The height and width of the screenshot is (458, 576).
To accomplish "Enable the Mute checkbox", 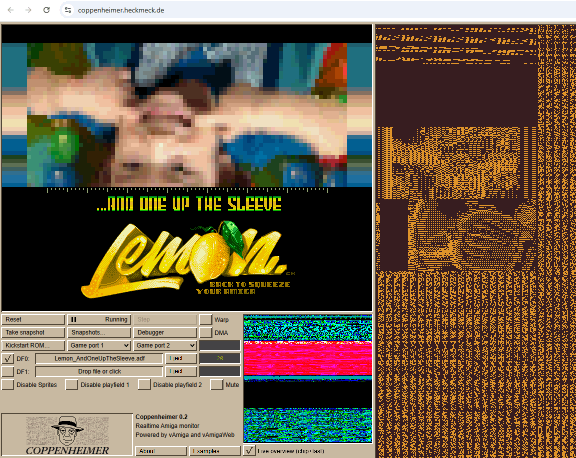I will pos(217,385).
